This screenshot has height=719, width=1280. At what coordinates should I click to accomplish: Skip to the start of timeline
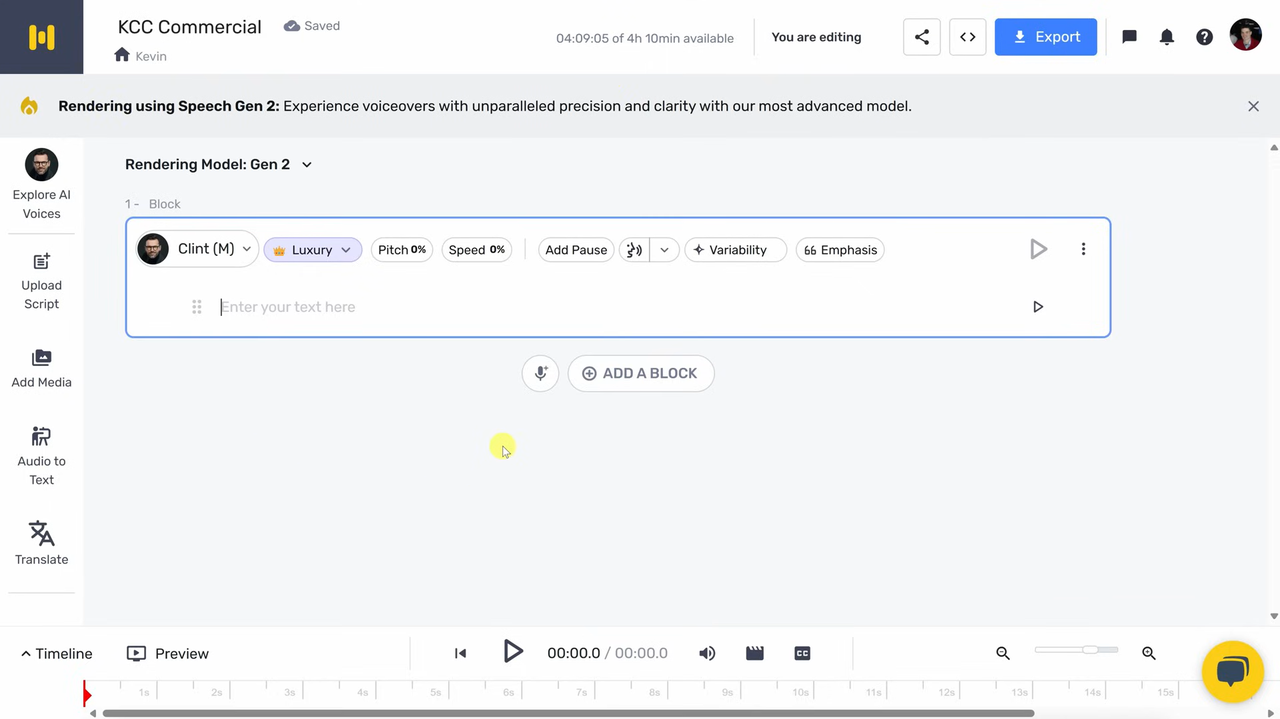click(x=460, y=653)
